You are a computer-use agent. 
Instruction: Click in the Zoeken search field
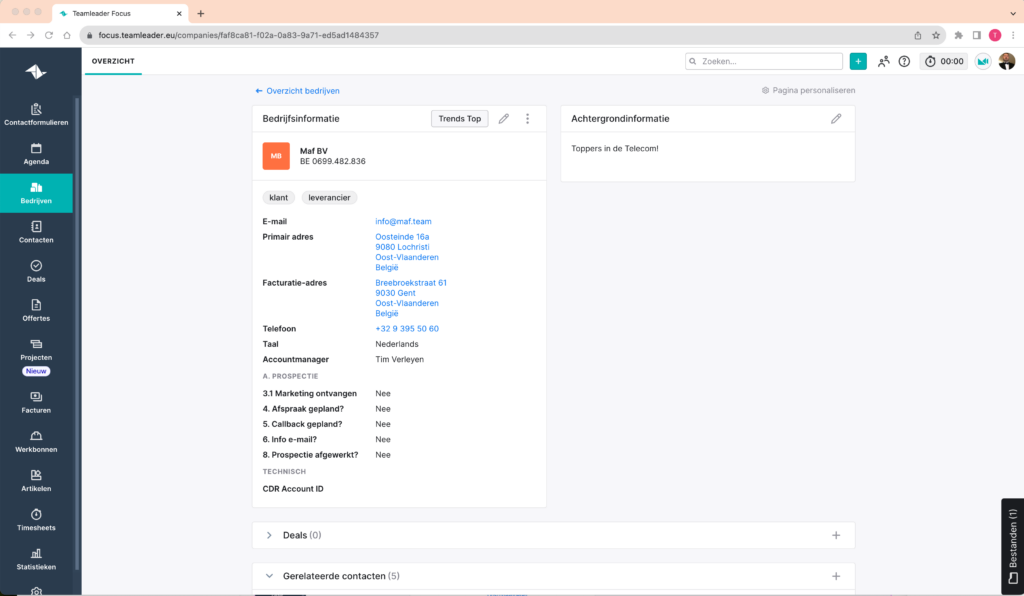(764, 61)
